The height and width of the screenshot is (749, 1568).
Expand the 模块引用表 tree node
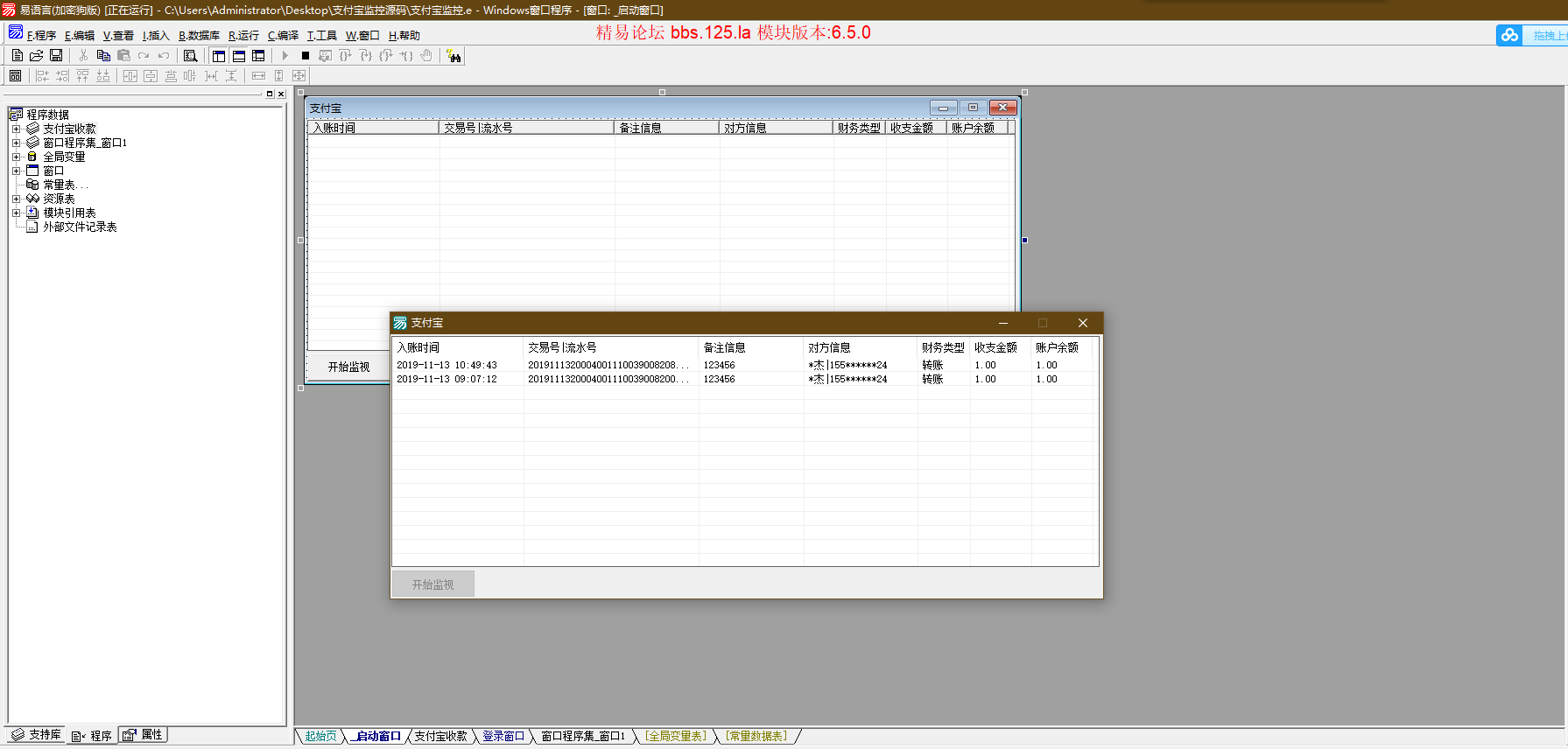[16, 213]
